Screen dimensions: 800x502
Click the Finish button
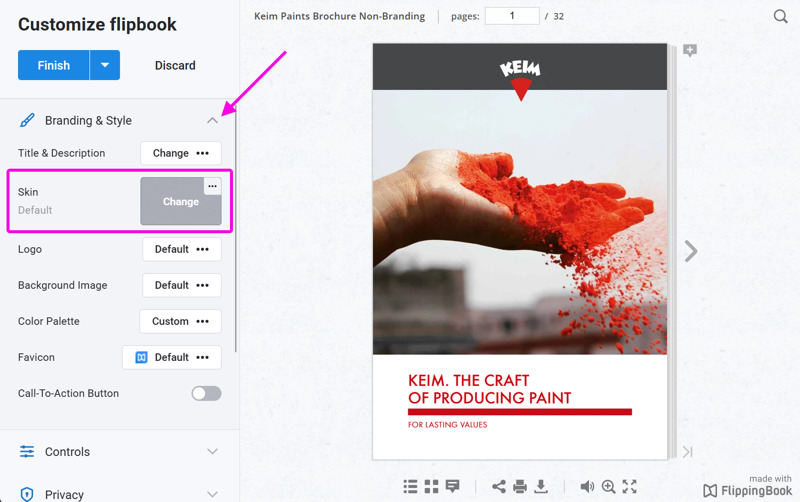pos(54,65)
